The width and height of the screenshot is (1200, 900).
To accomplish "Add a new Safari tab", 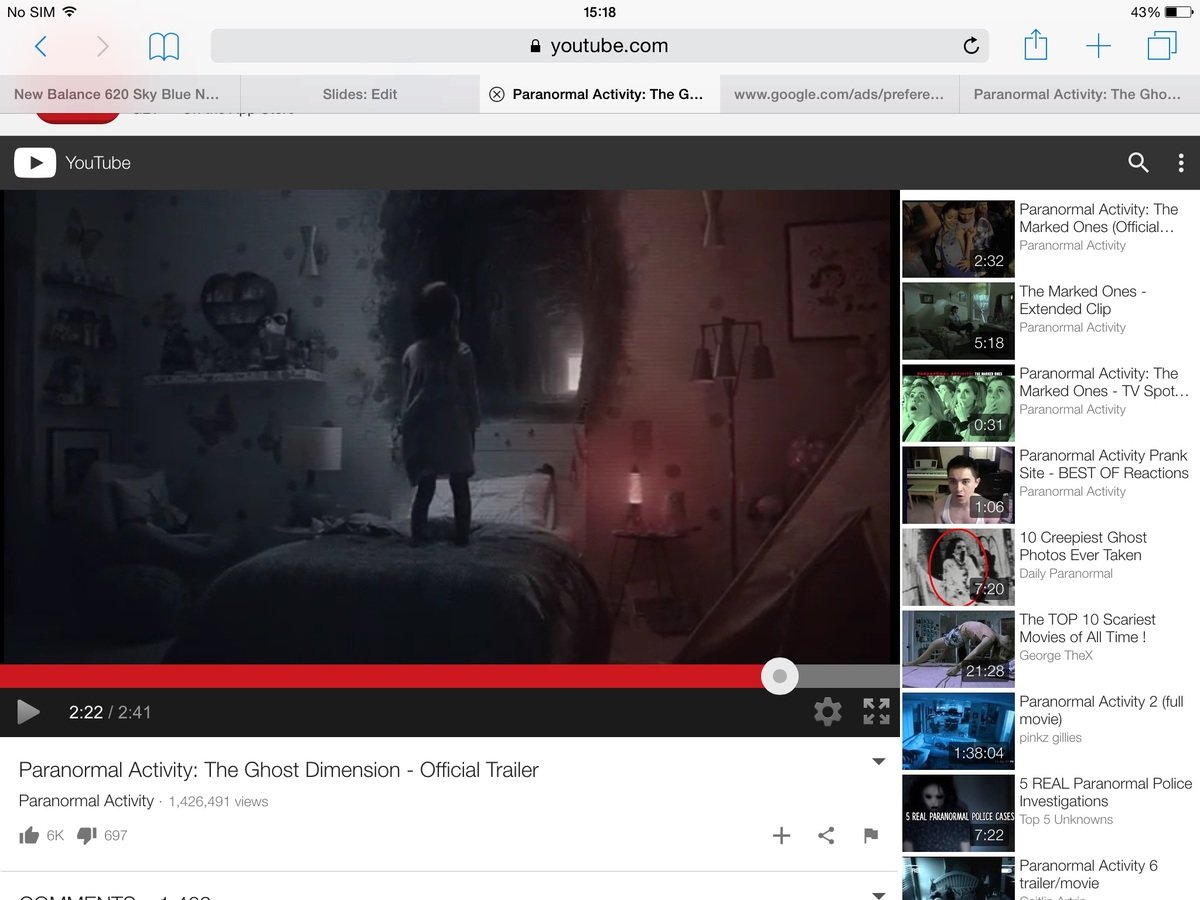I will click(1098, 46).
